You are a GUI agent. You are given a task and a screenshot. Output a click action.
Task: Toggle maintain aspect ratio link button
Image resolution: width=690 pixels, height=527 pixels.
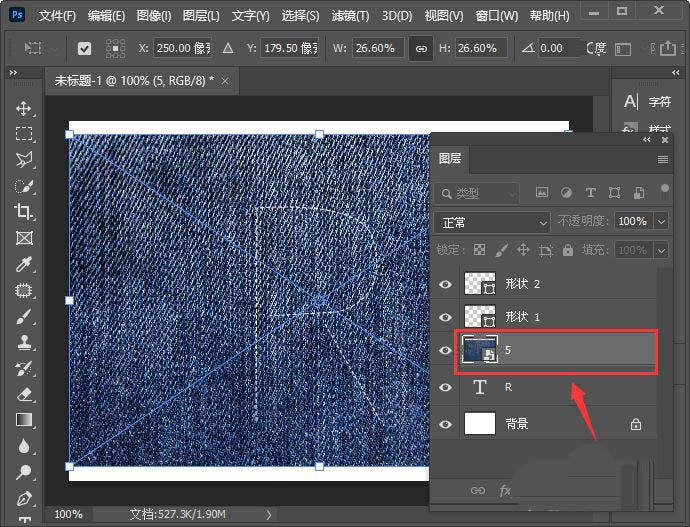coord(421,48)
